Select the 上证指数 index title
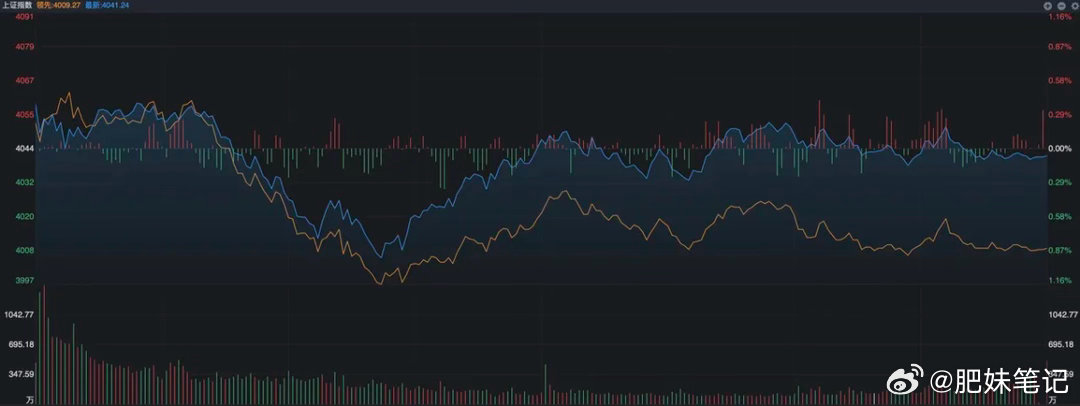The image size is (1080, 406). tap(17, 5)
